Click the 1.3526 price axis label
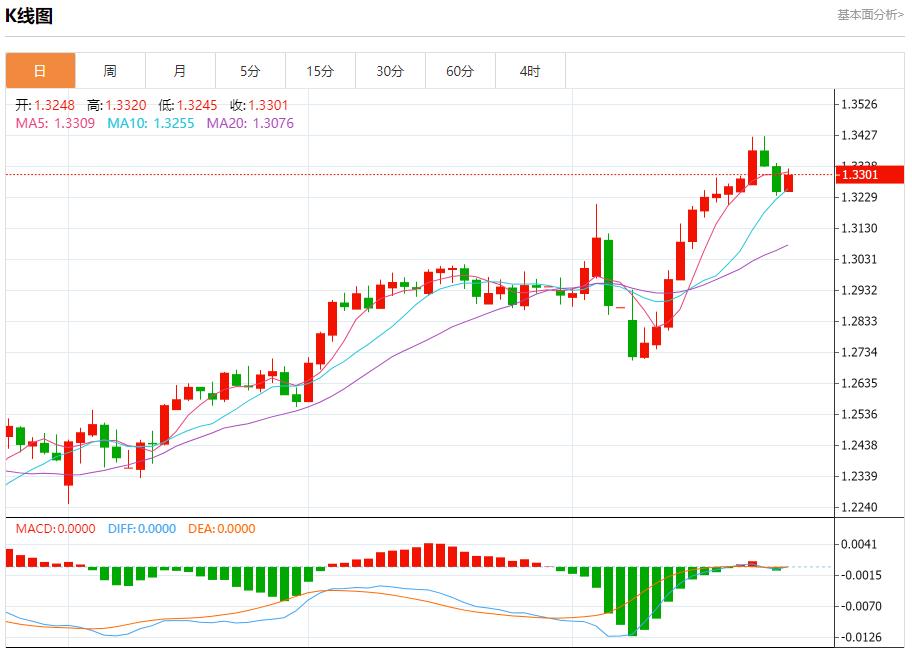Viewport: 912px width, 648px height. pos(859,104)
